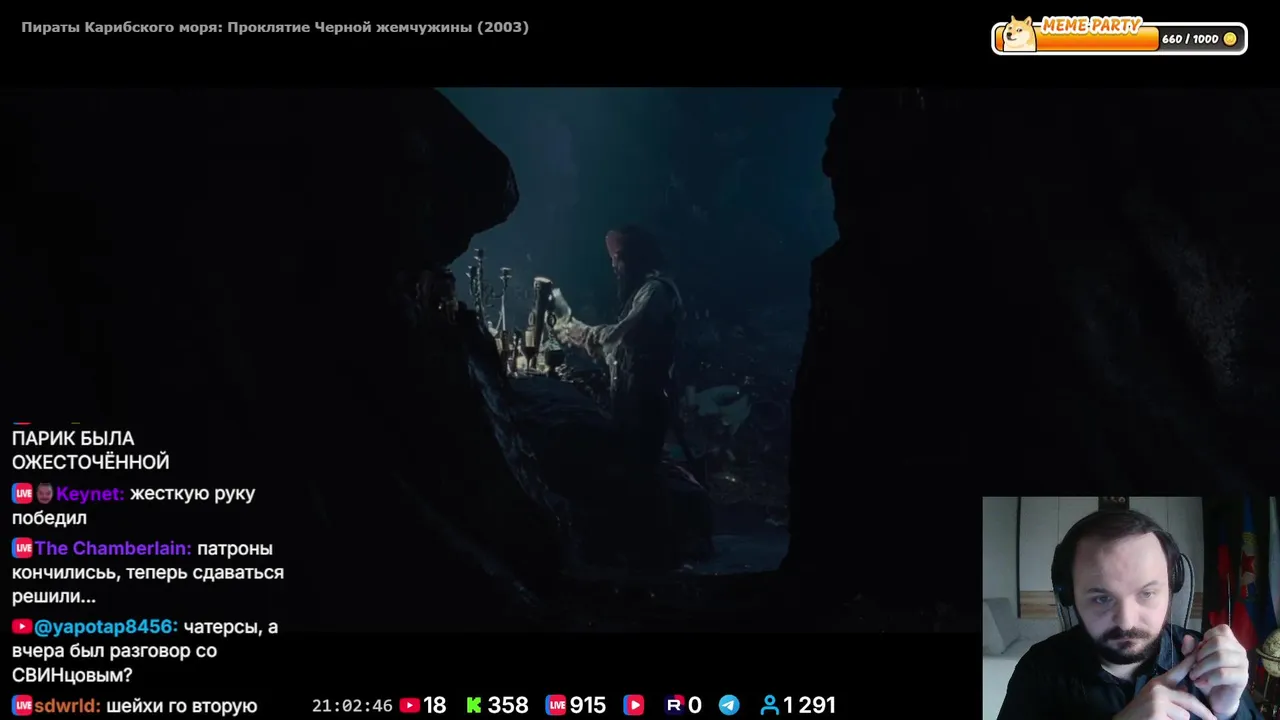1280x720 pixels.
Task: Click the total viewers person icon
Action: point(769,706)
